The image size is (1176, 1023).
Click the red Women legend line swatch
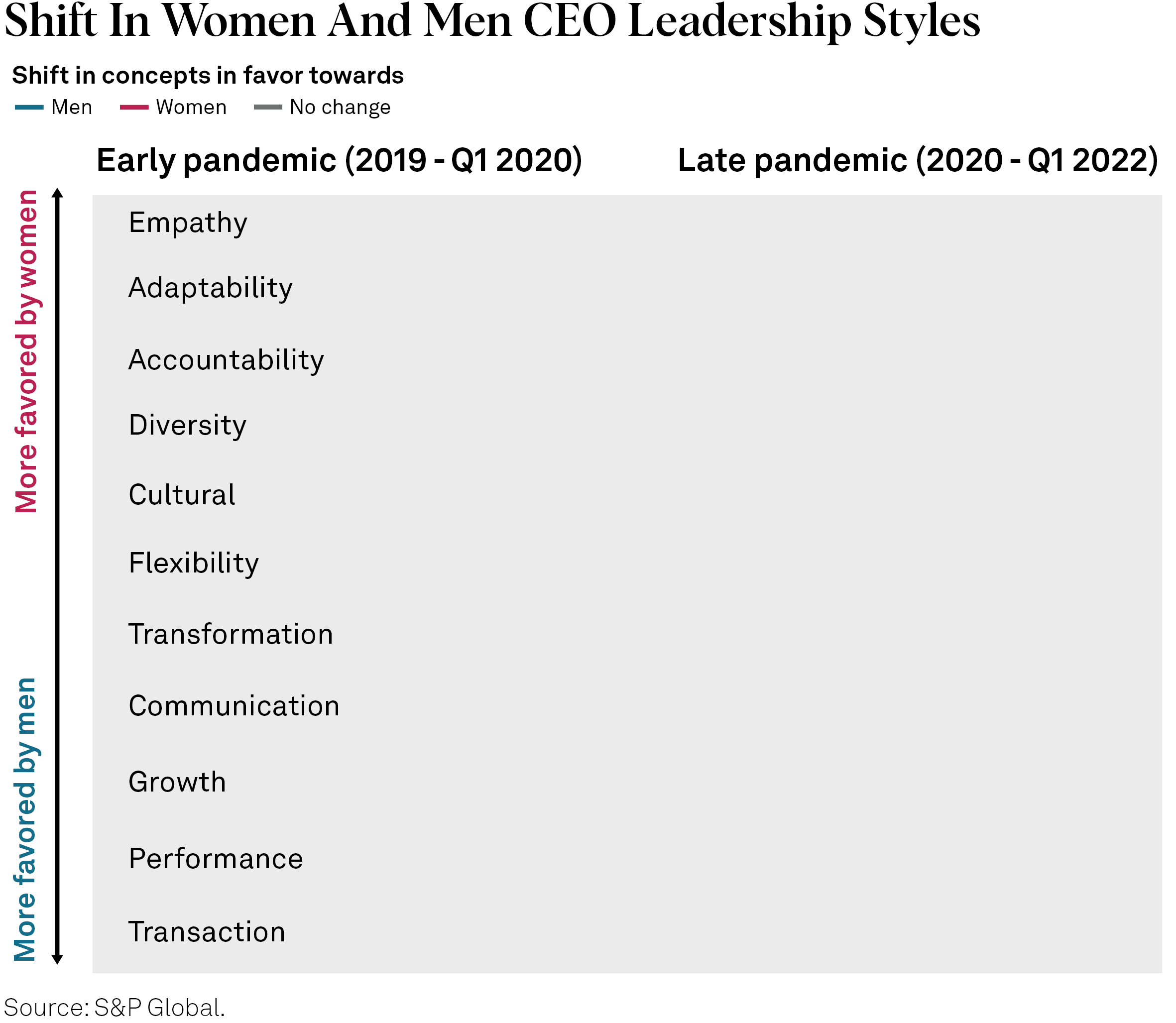click(x=134, y=108)
